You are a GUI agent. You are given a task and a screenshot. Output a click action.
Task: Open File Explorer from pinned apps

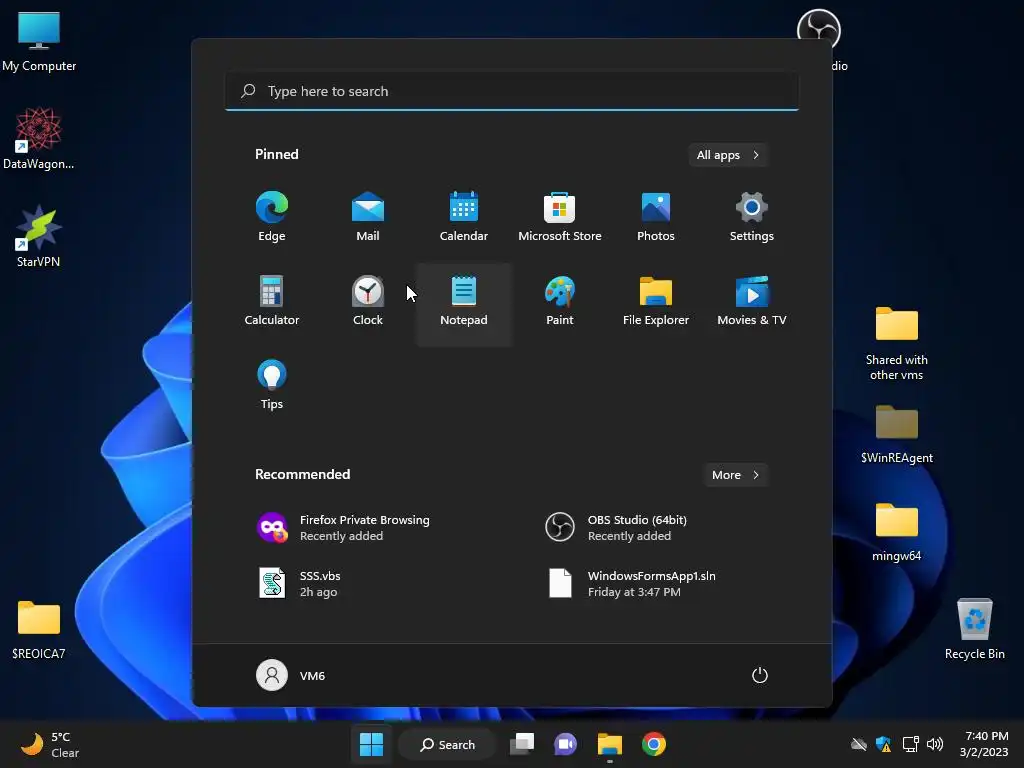point(656,301)
